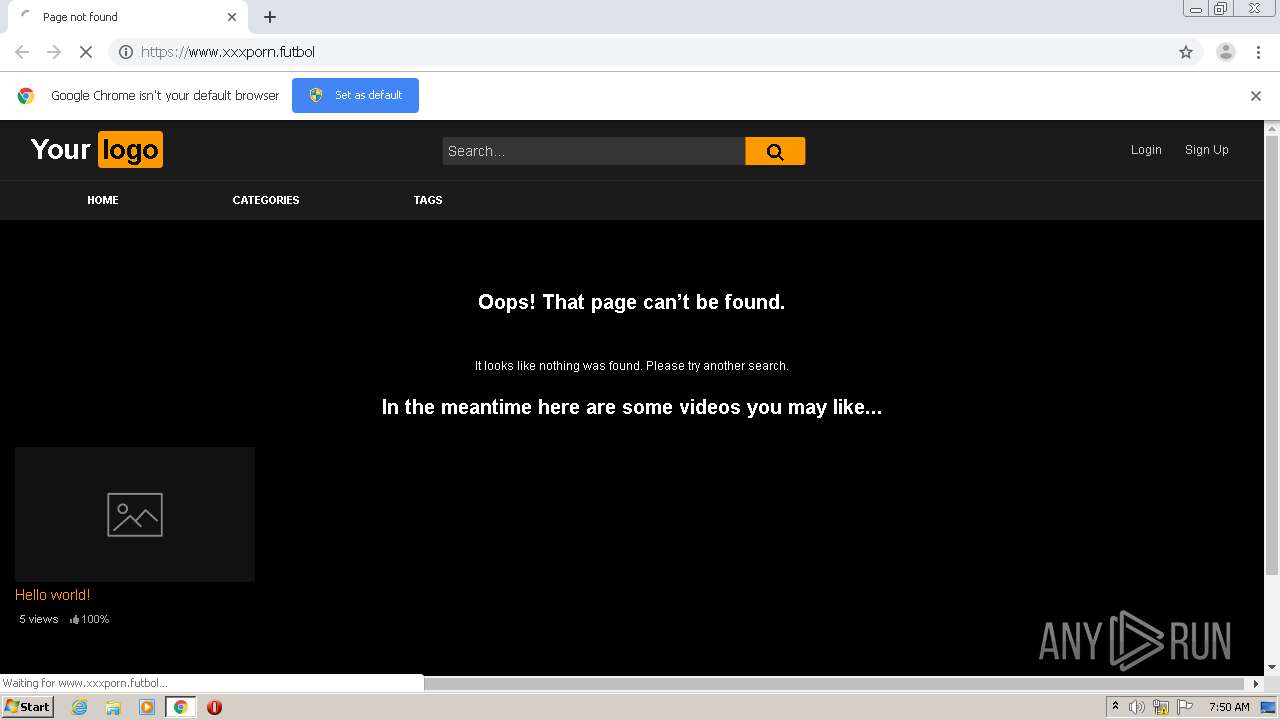Viewport: 1280px width, 720px height.
Task: Go back with the browser back arrow
Action: [22, 52]
